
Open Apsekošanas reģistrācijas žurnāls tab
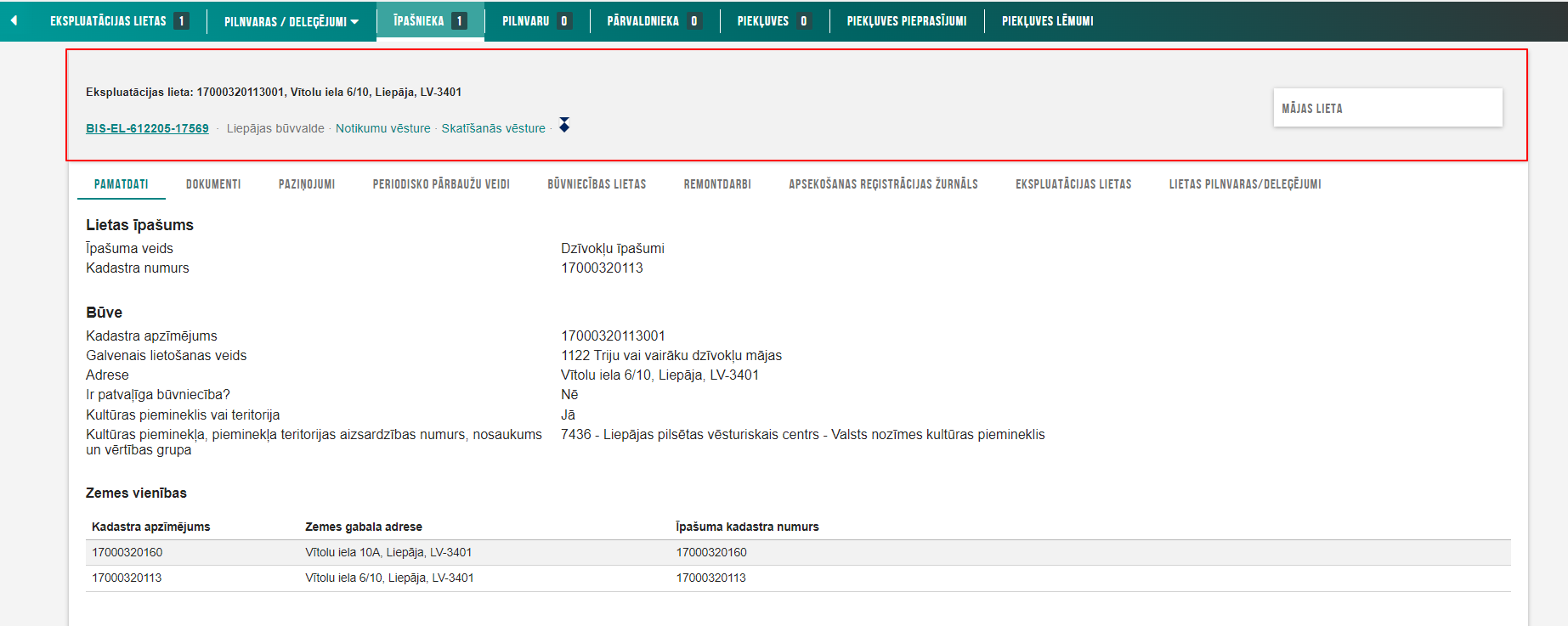[883, 183]
